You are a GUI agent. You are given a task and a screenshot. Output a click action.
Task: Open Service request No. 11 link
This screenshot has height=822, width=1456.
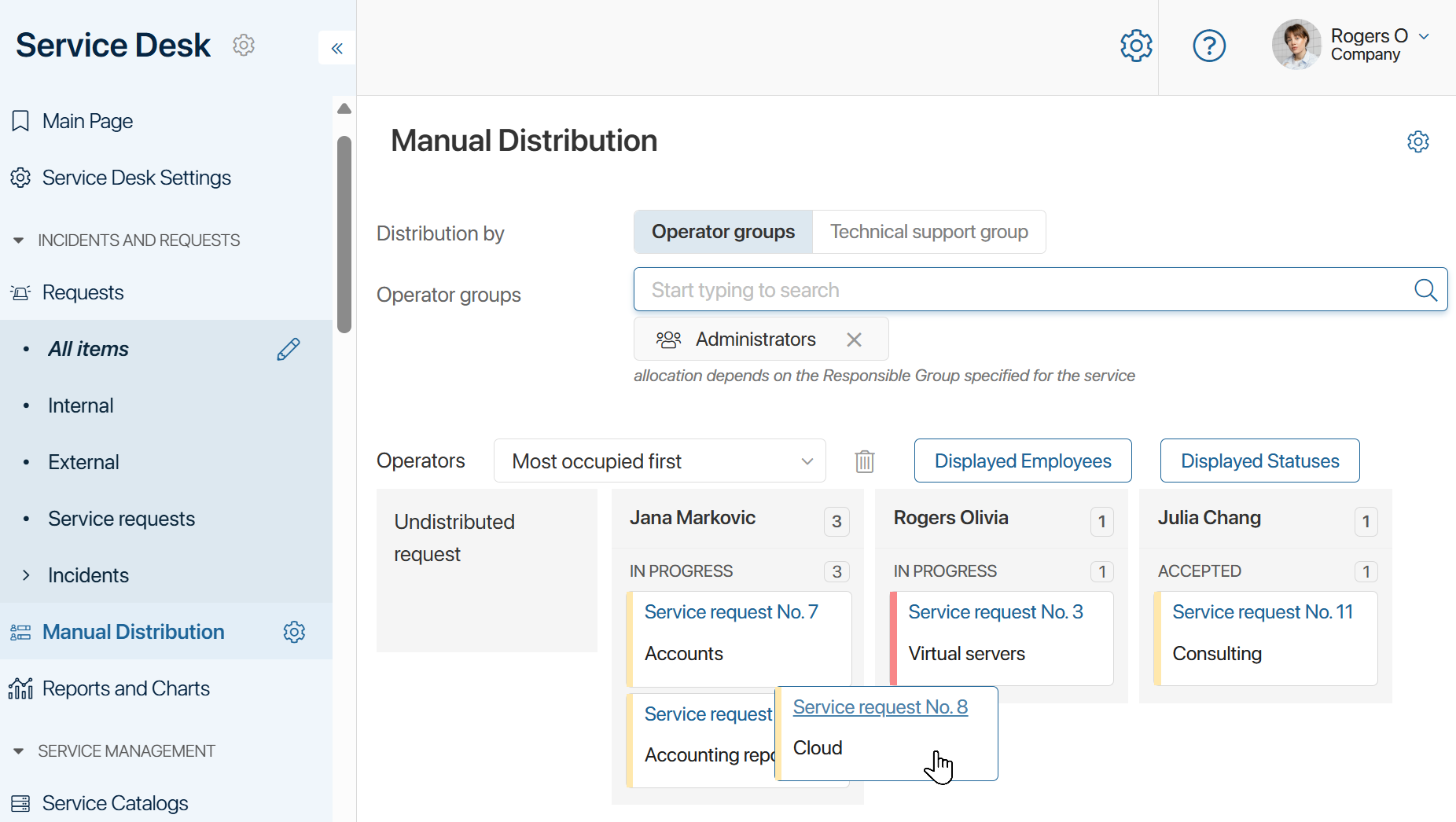coord(1263,612)
